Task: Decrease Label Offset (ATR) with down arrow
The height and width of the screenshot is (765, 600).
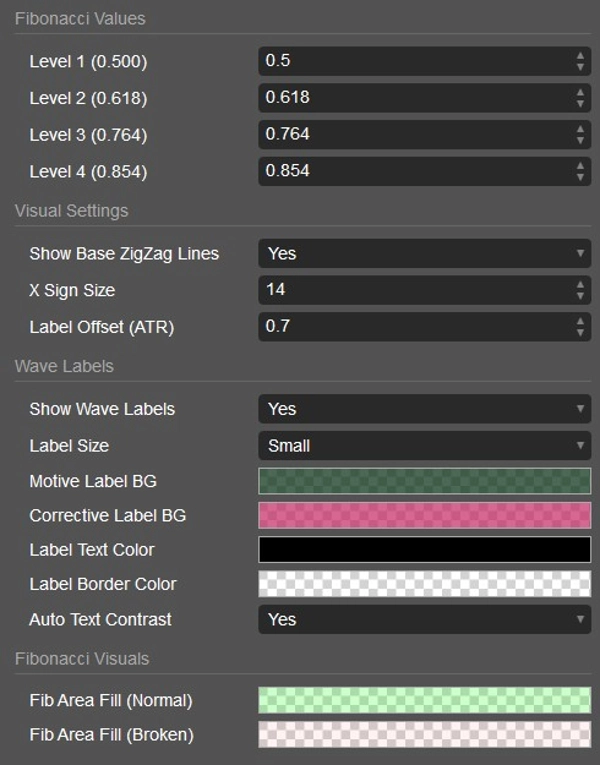Action: click(x=580, y=333)
